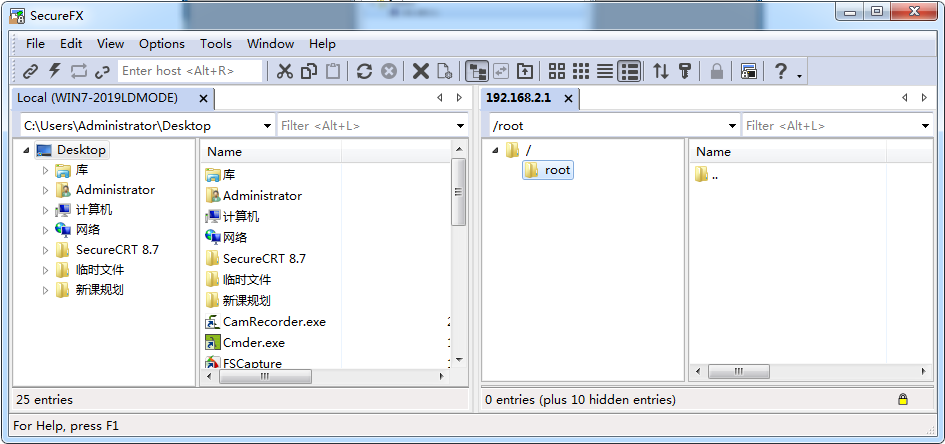Expand the 临时文件 tree node
The width and height of the screenshot is (945, 444).
tap(46, 270)
